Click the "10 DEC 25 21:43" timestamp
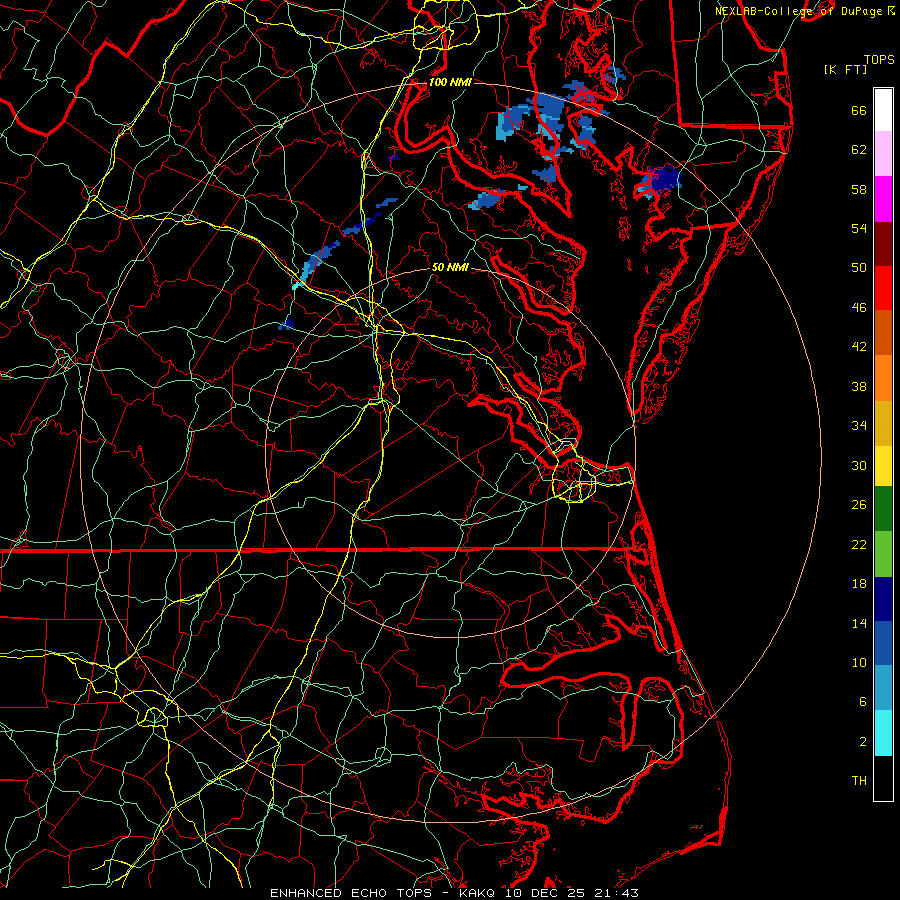Viewport: 900px width, 900px height. point(572,893)
